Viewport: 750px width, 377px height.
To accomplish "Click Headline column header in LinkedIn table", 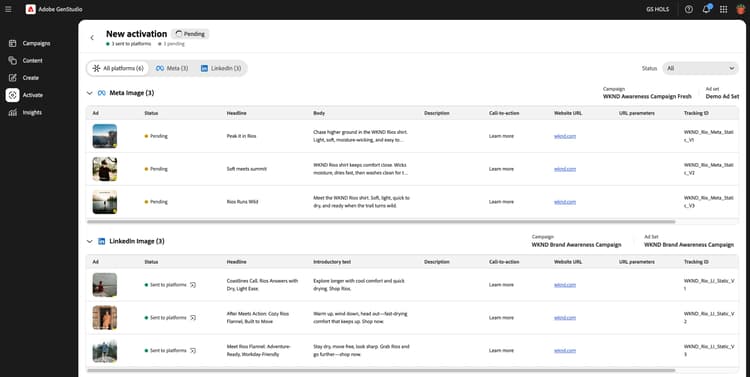I will tap(237, 262).
